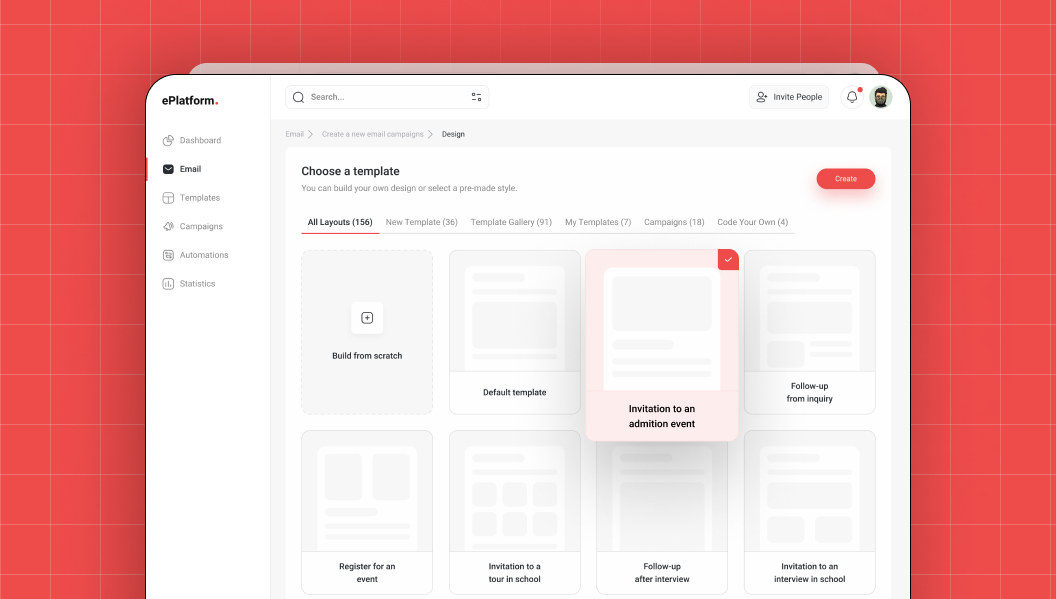1056x599 pixels.
Task: Open the Dashboard icon in sidebar
Action: click(x=168, y=140)
